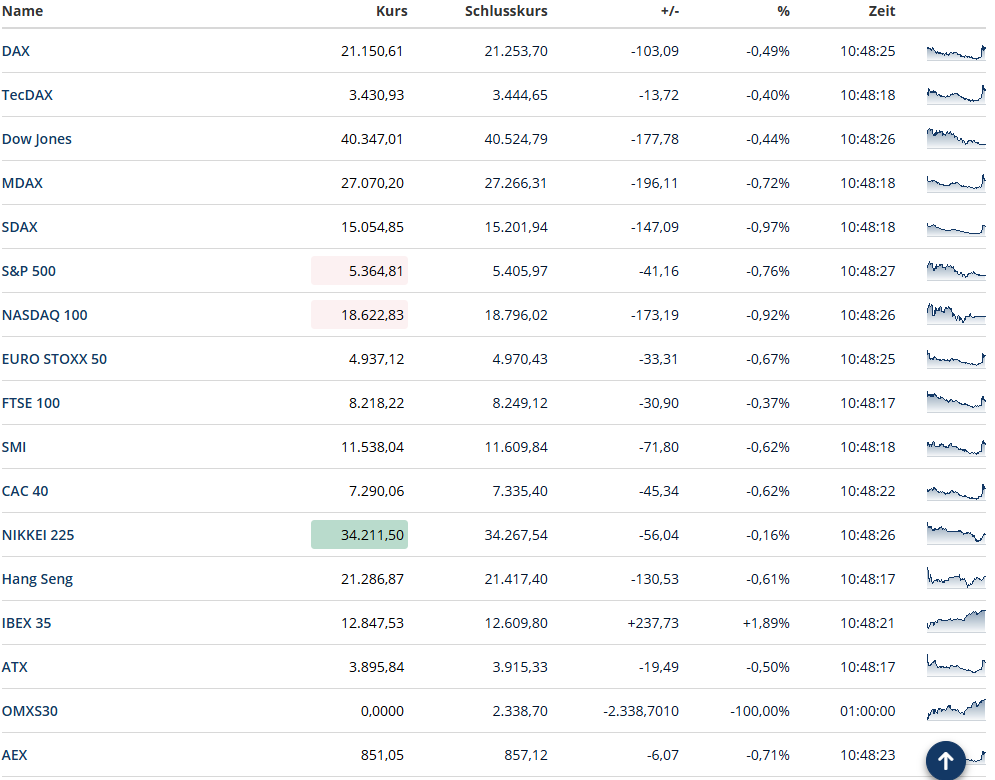This screenshot has width=995, height=780.
Task: Open the AEX index link
Action: (x=15, y=755)
